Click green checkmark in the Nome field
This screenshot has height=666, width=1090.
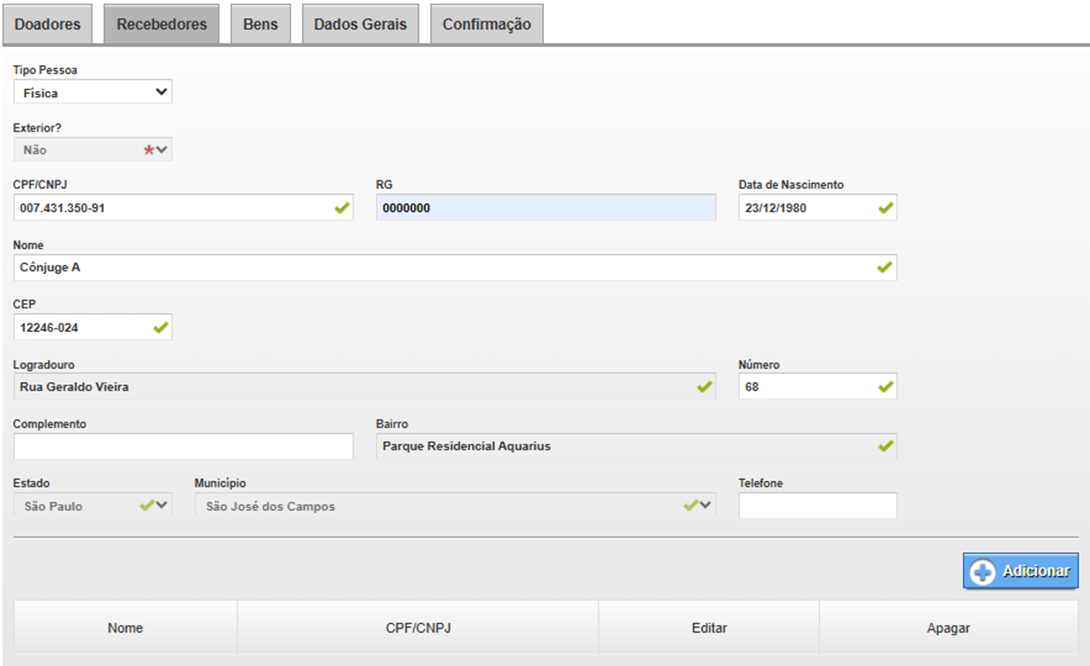coord(885,268)
